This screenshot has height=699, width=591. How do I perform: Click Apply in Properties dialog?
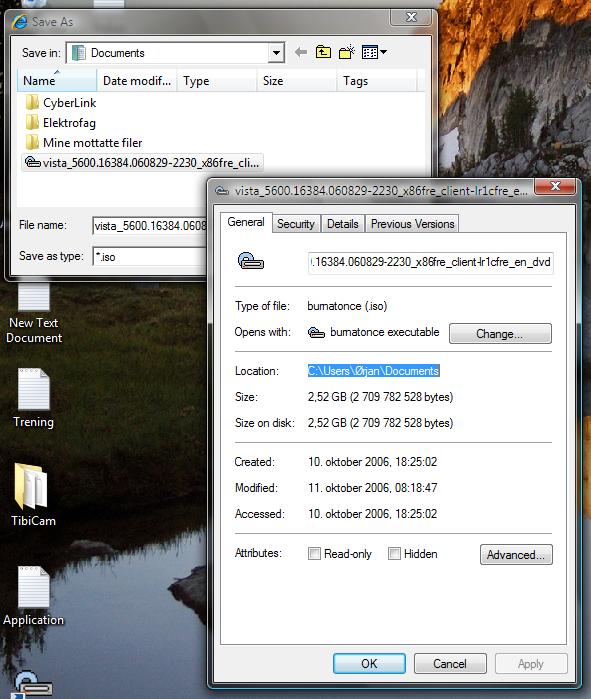pyautogui.click(x=531, y=664)
